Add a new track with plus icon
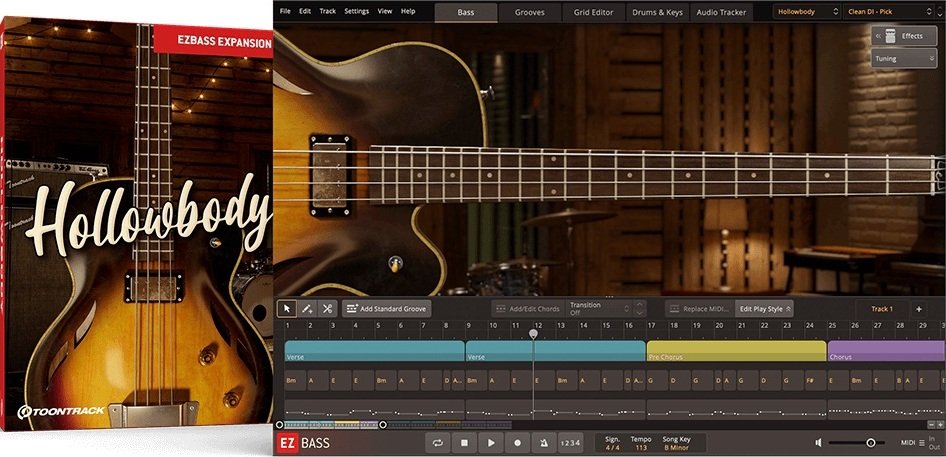This screenshot has width=946, height=457. click(919, 308)
